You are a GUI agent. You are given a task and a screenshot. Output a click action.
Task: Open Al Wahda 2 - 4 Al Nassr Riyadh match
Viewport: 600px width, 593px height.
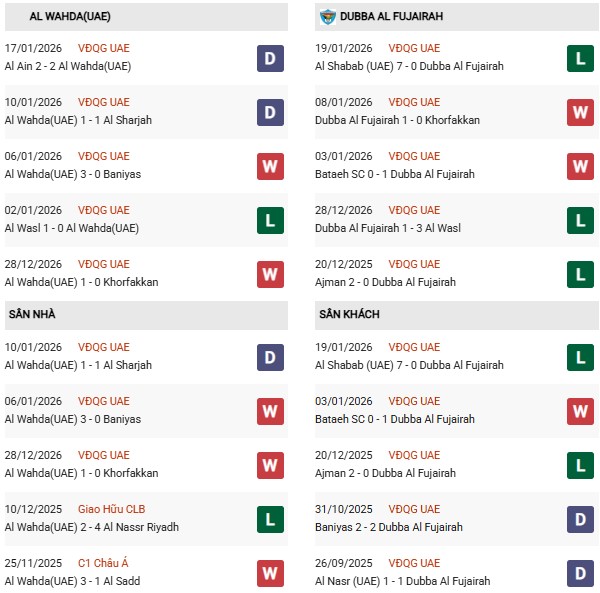[92, 527]
